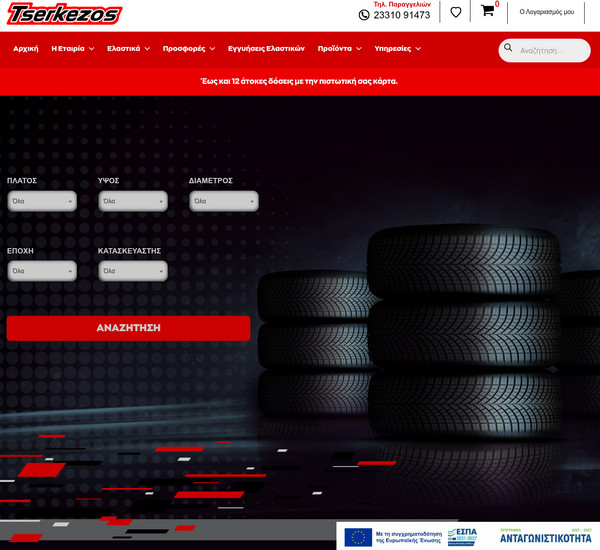
Task: Click the ΕΠΟΧΗ field label
Action: [20, 251]
